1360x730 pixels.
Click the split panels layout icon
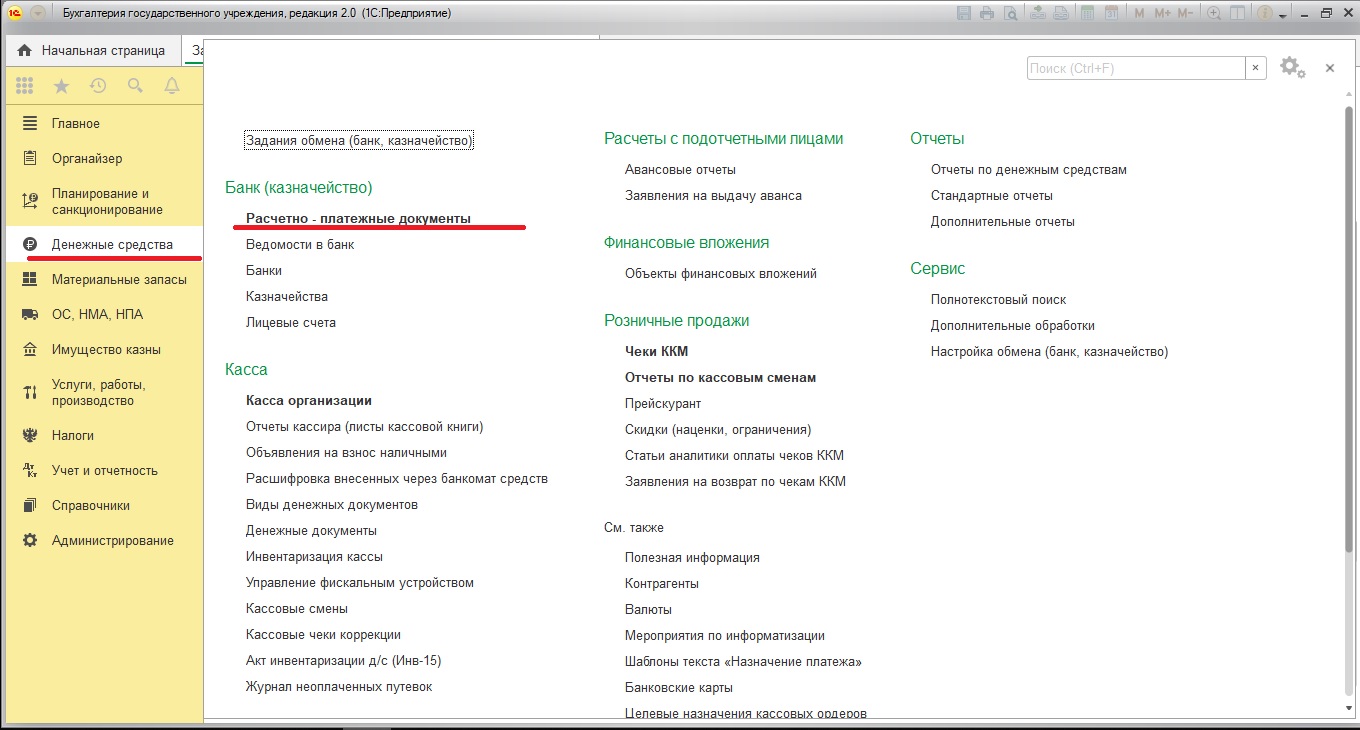(1238, 14)
